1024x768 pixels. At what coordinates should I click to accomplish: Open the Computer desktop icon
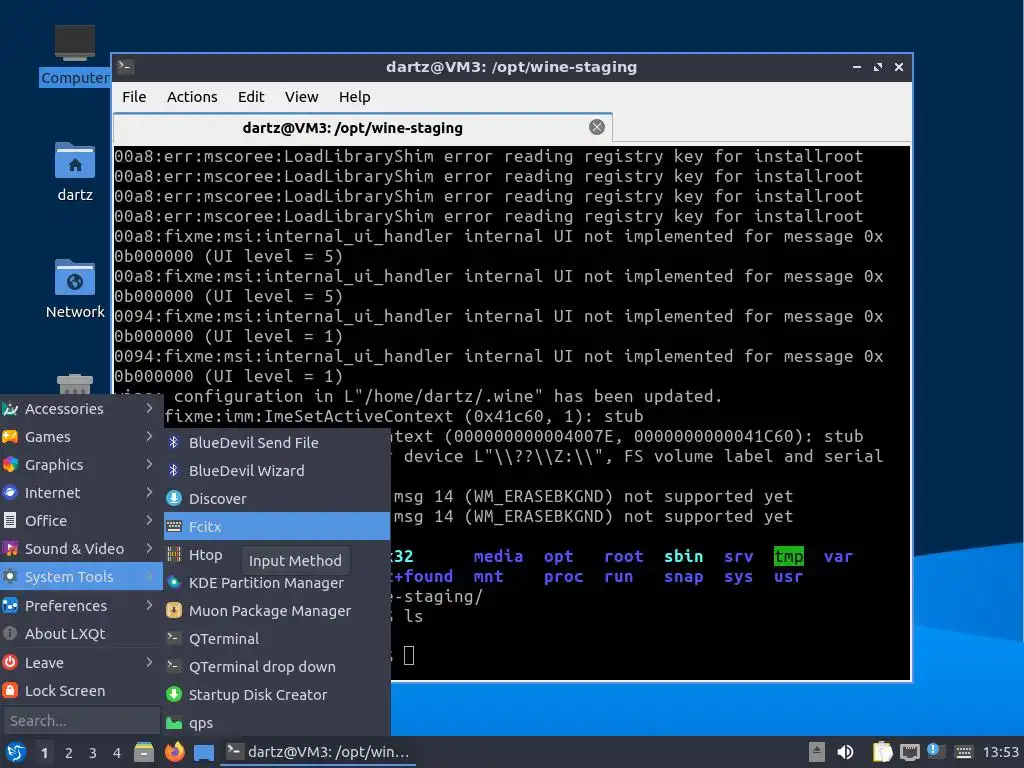tap(74, 55)
